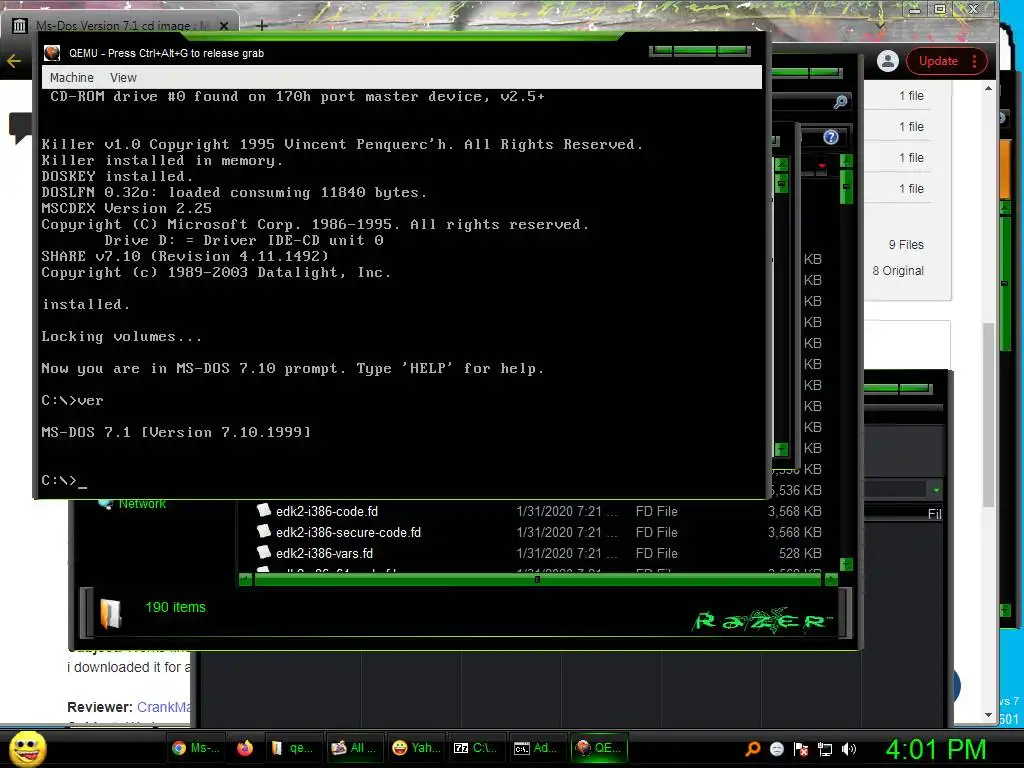Open the View menu in QEMU

coord(123,78)
